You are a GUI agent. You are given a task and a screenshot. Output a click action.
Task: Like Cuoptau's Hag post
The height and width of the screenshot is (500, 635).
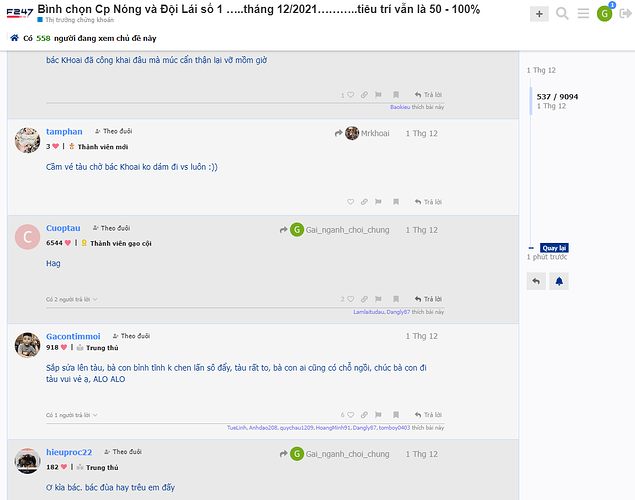pos(351,299)
